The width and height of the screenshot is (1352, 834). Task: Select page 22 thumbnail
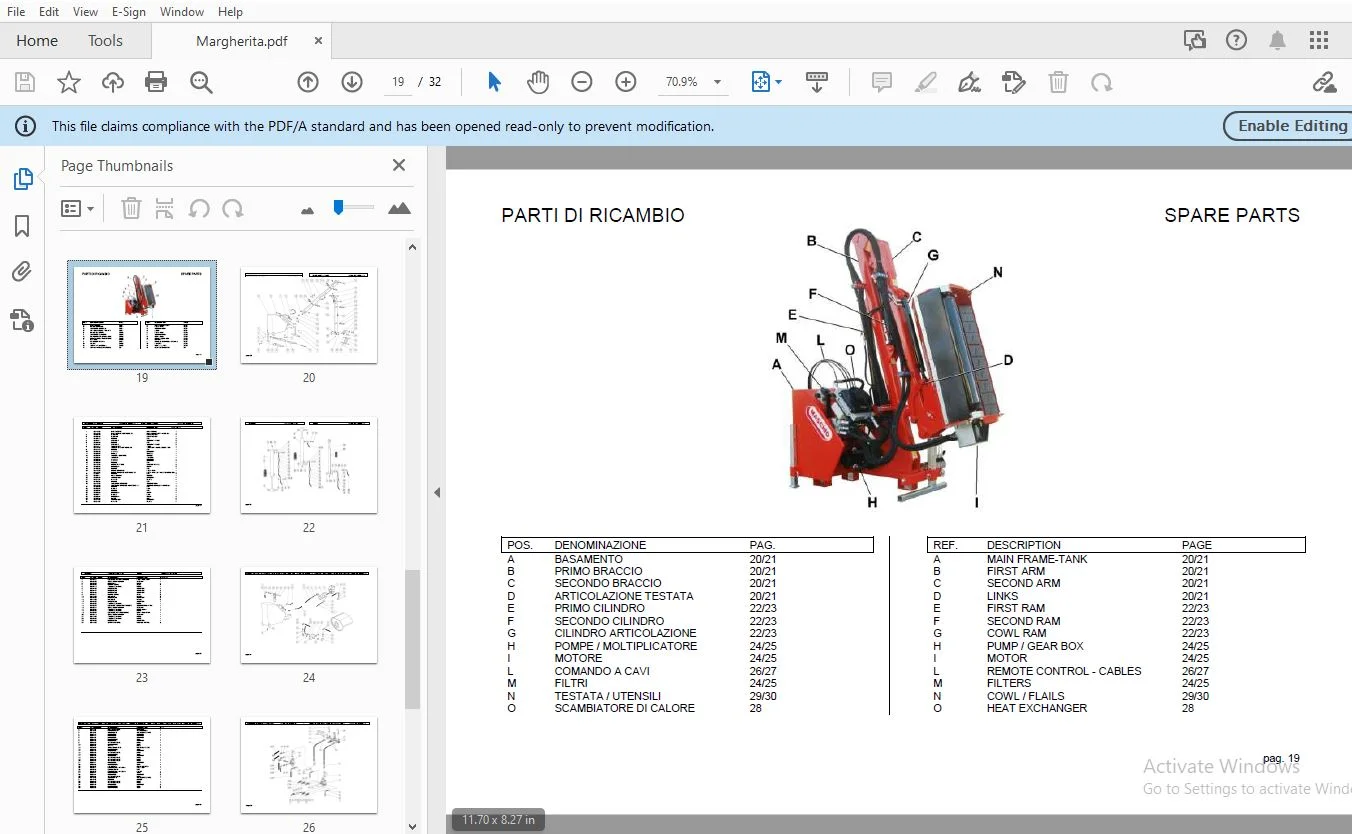point(309,466)
